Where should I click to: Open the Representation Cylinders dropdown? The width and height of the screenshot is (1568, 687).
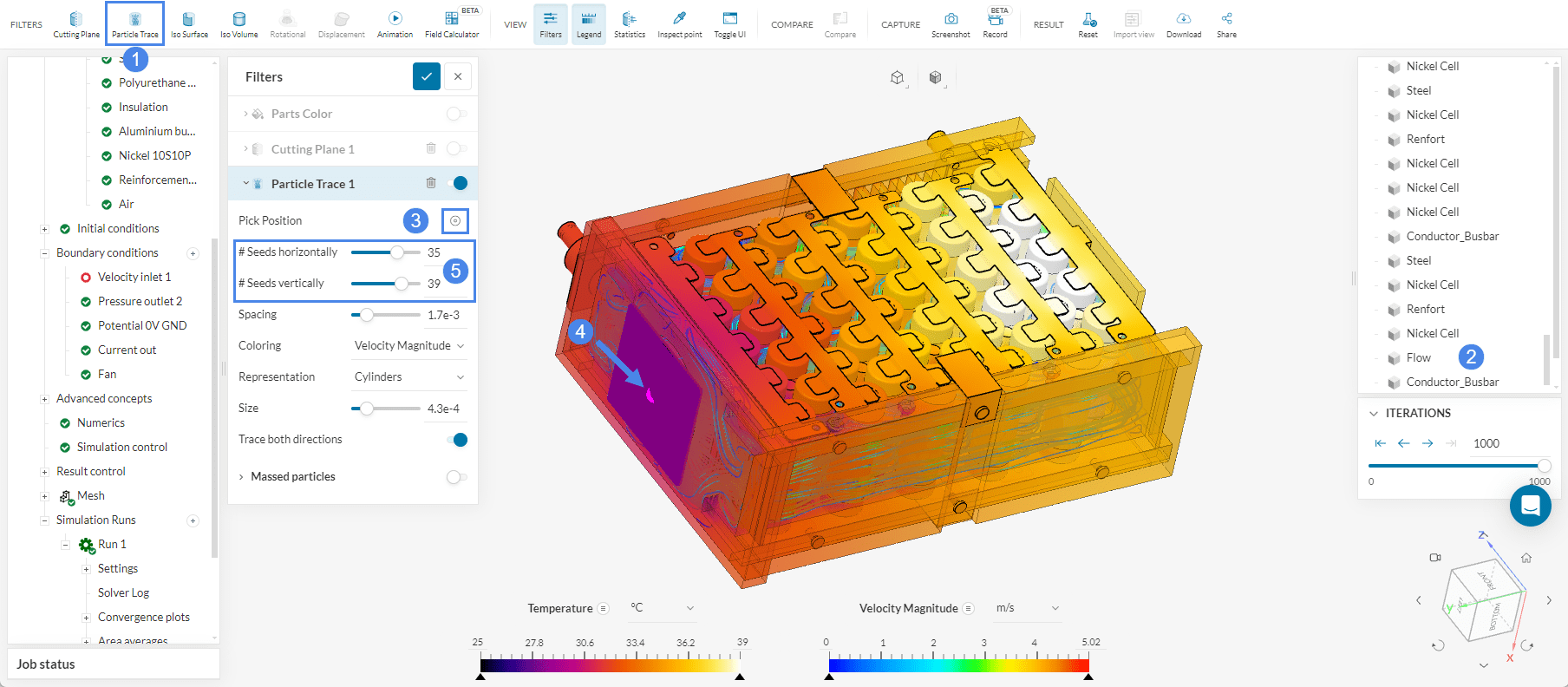409,377
